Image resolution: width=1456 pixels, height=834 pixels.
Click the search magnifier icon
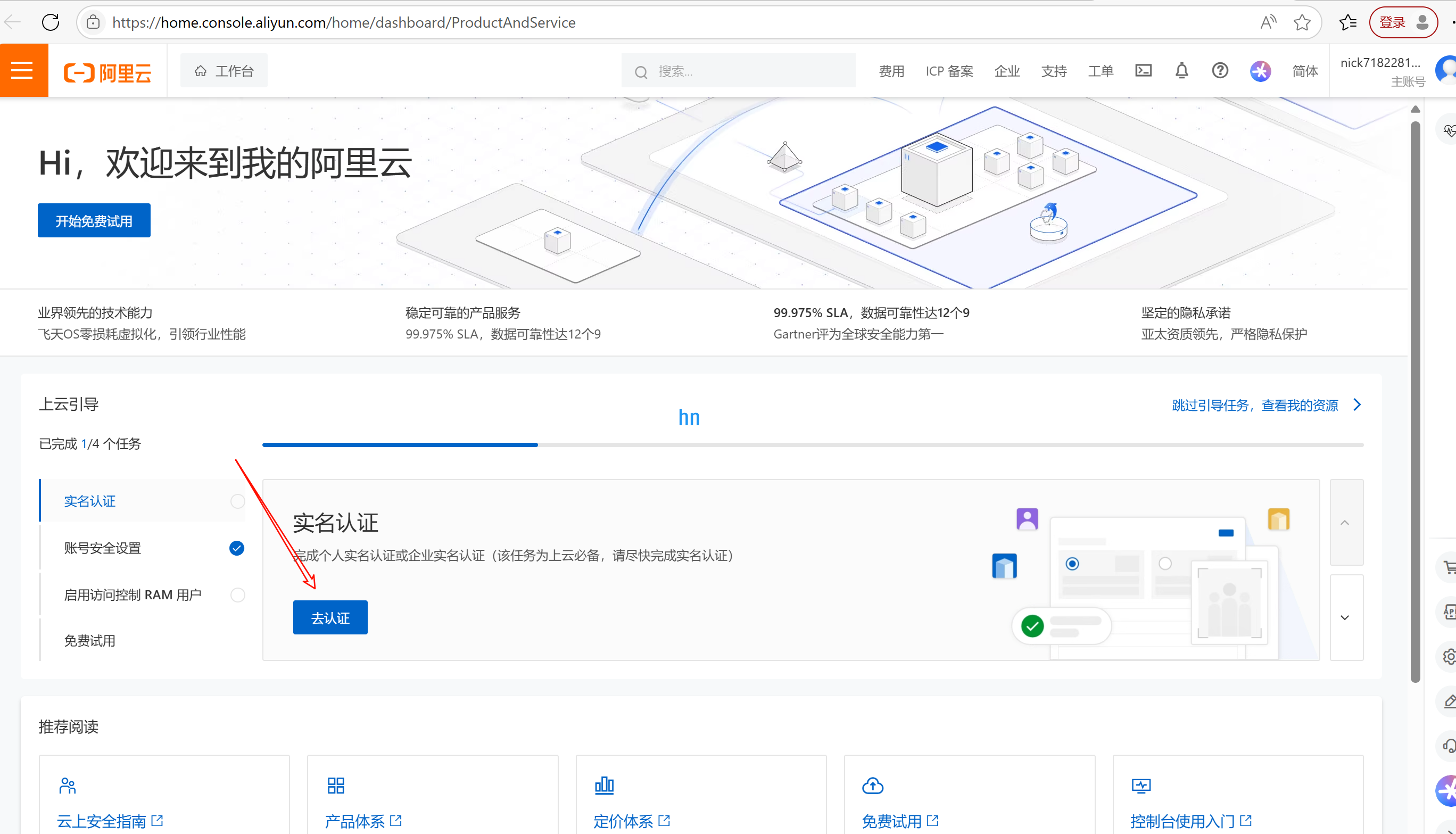[x=641, y=72]
